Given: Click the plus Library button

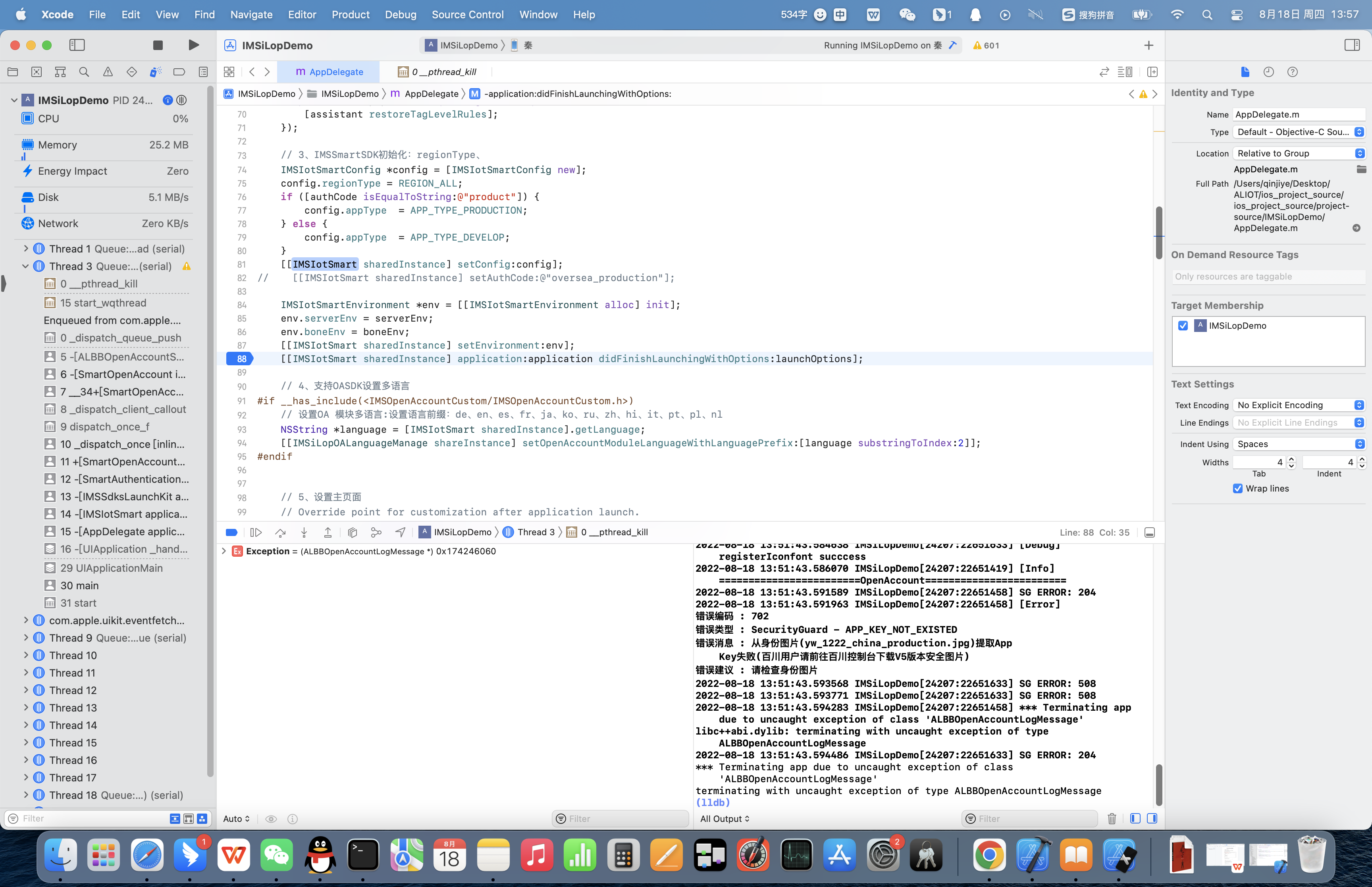Looking at the screenshot, I should (1148, 45).
